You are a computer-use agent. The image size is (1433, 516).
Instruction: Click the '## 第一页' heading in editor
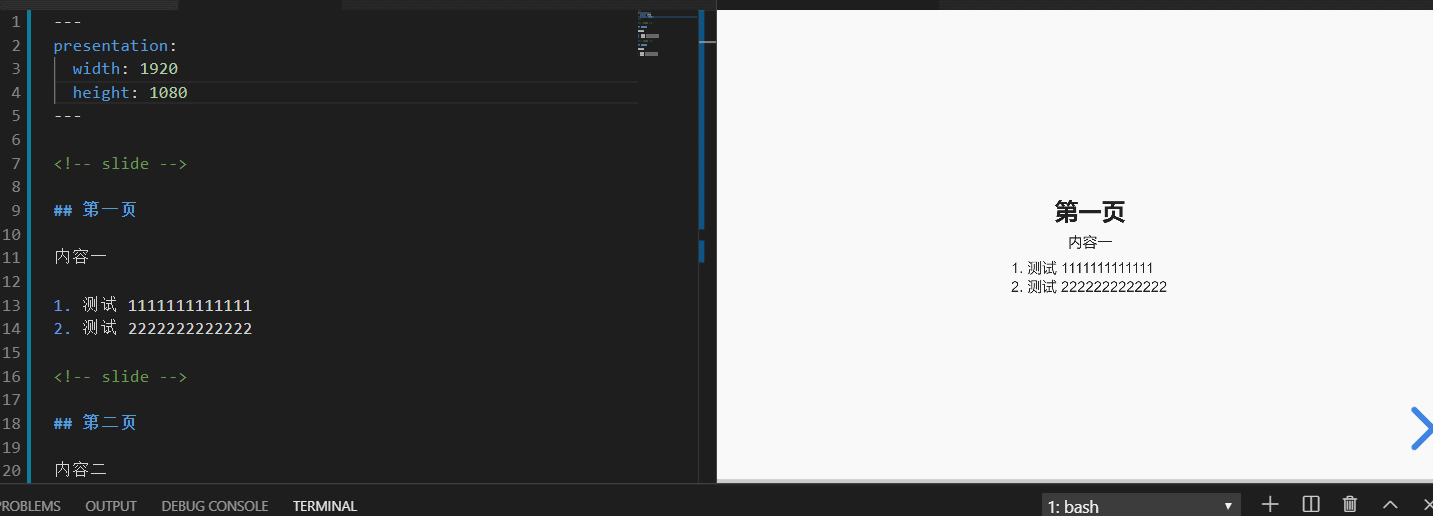pyautogui.click(x=95, y=210)
